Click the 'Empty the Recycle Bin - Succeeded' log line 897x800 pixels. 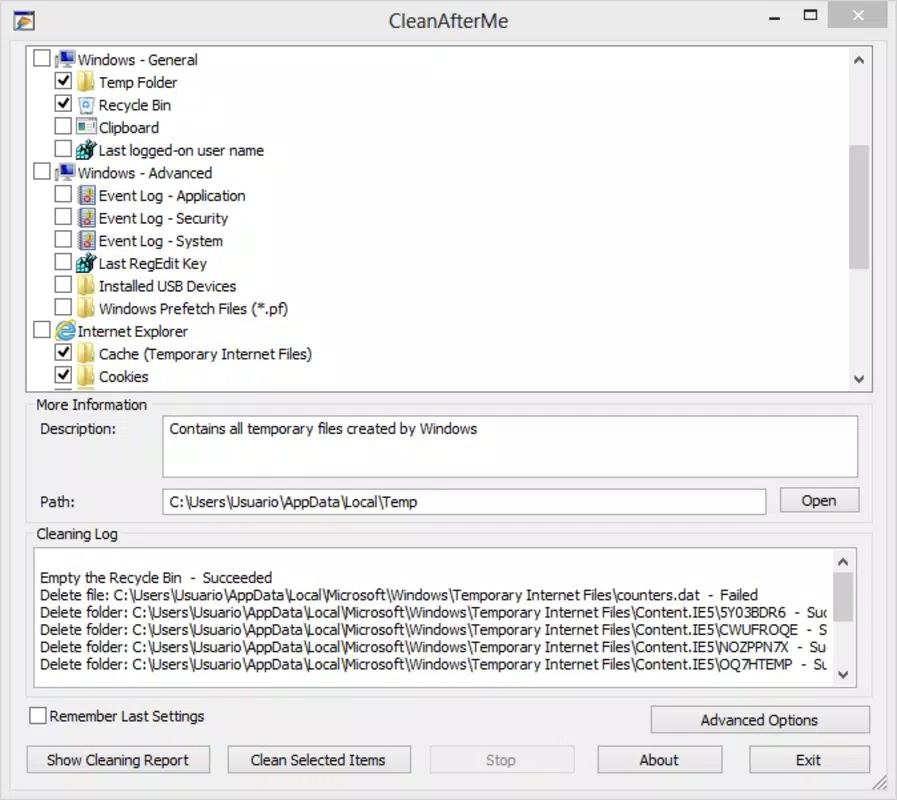coord(156,577)
